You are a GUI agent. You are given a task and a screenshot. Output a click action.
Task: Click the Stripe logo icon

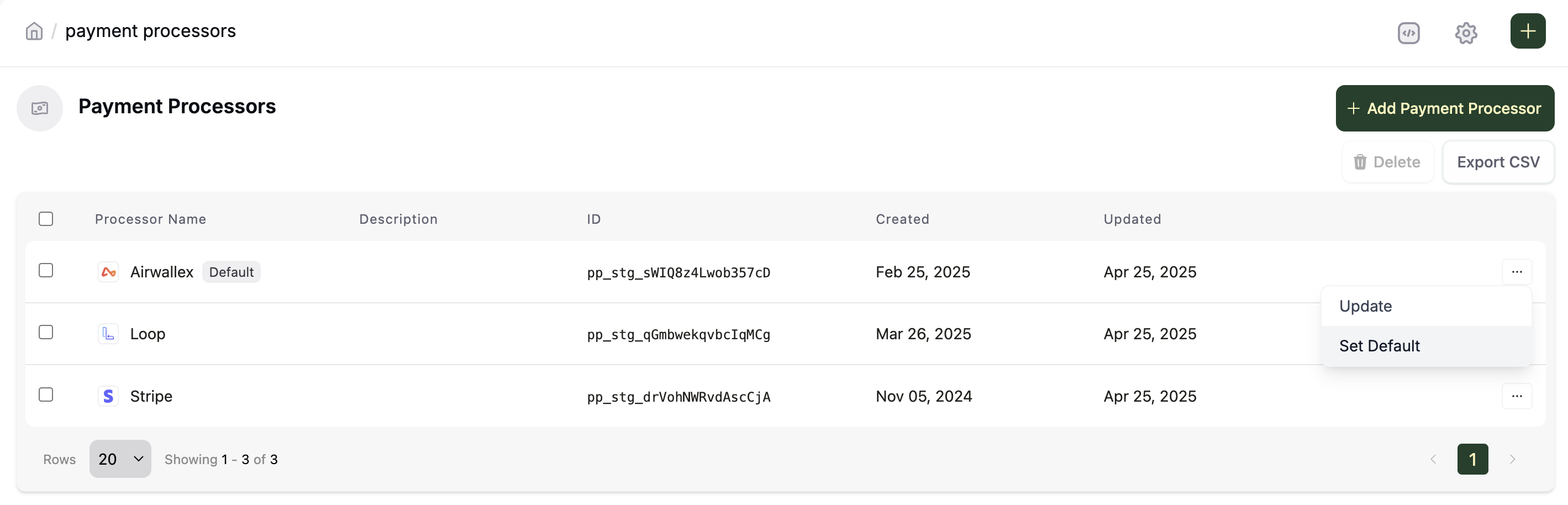click(108, 396)
